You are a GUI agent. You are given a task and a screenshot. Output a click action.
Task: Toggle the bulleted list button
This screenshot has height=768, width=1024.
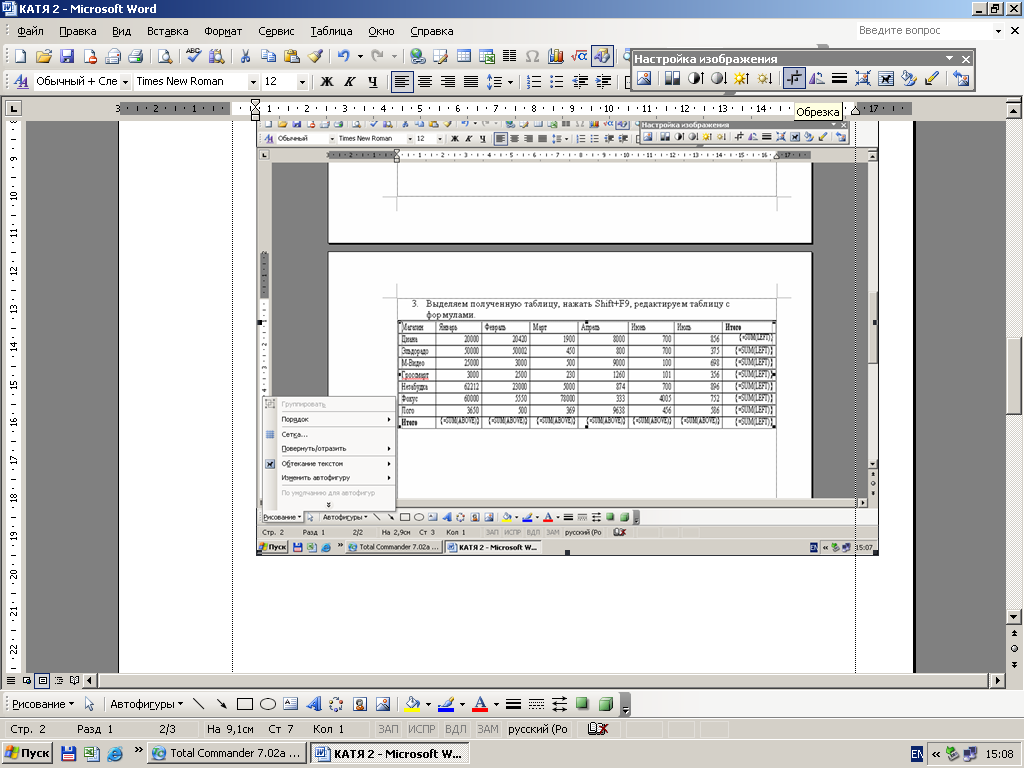556,82
